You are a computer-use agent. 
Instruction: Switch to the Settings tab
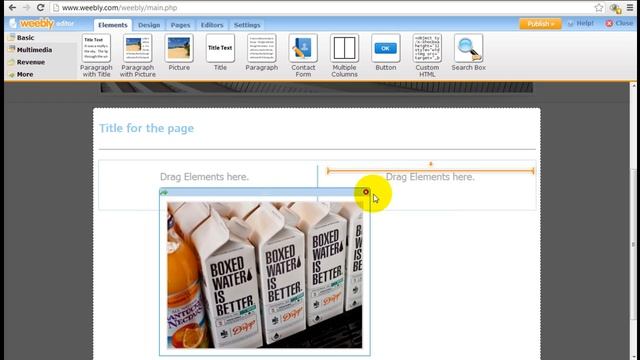point(247,25)
